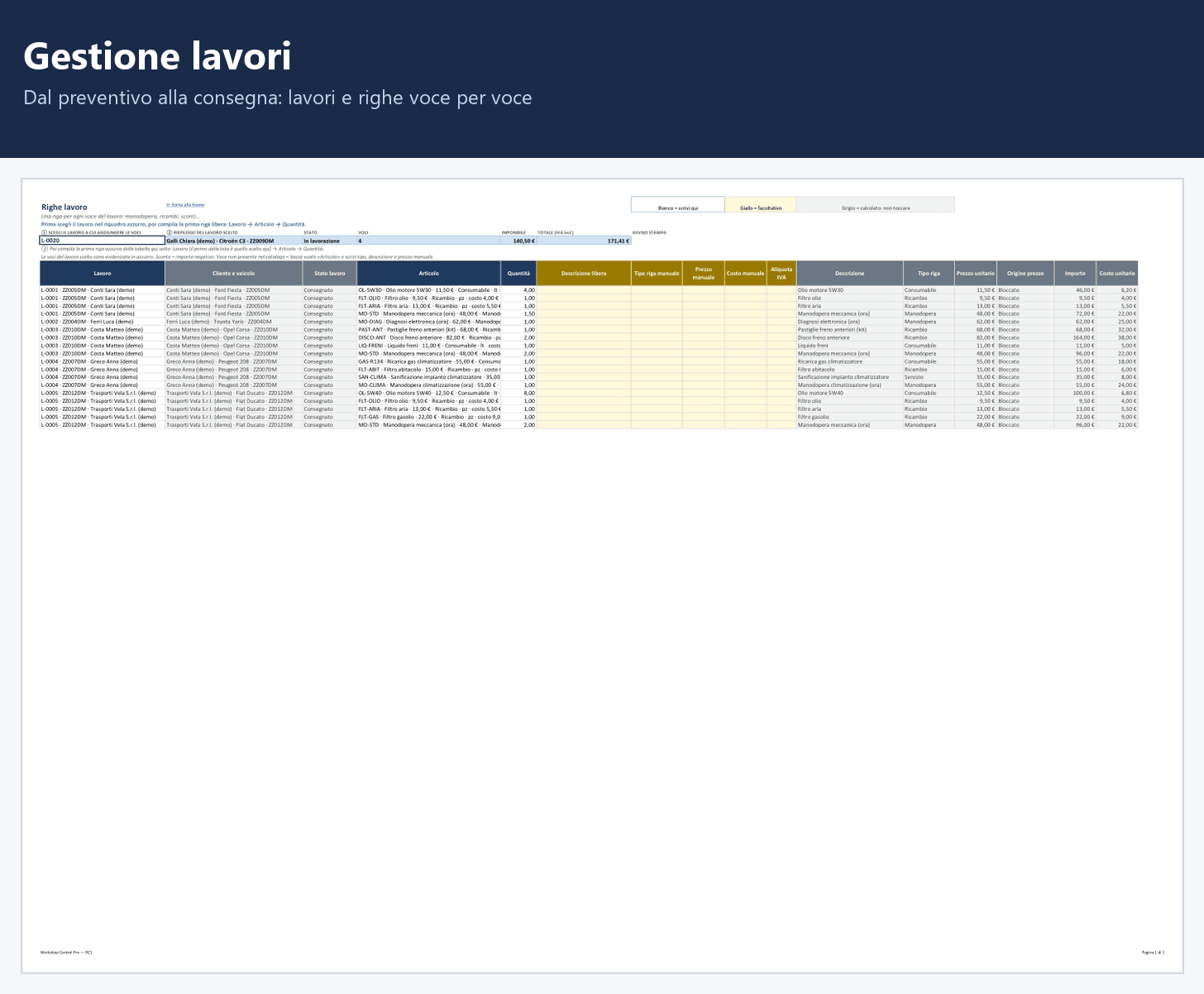Select the article cell starting with "PAST-ANT"
This screenshot has width=1204, height=994.
coord(429,330)
